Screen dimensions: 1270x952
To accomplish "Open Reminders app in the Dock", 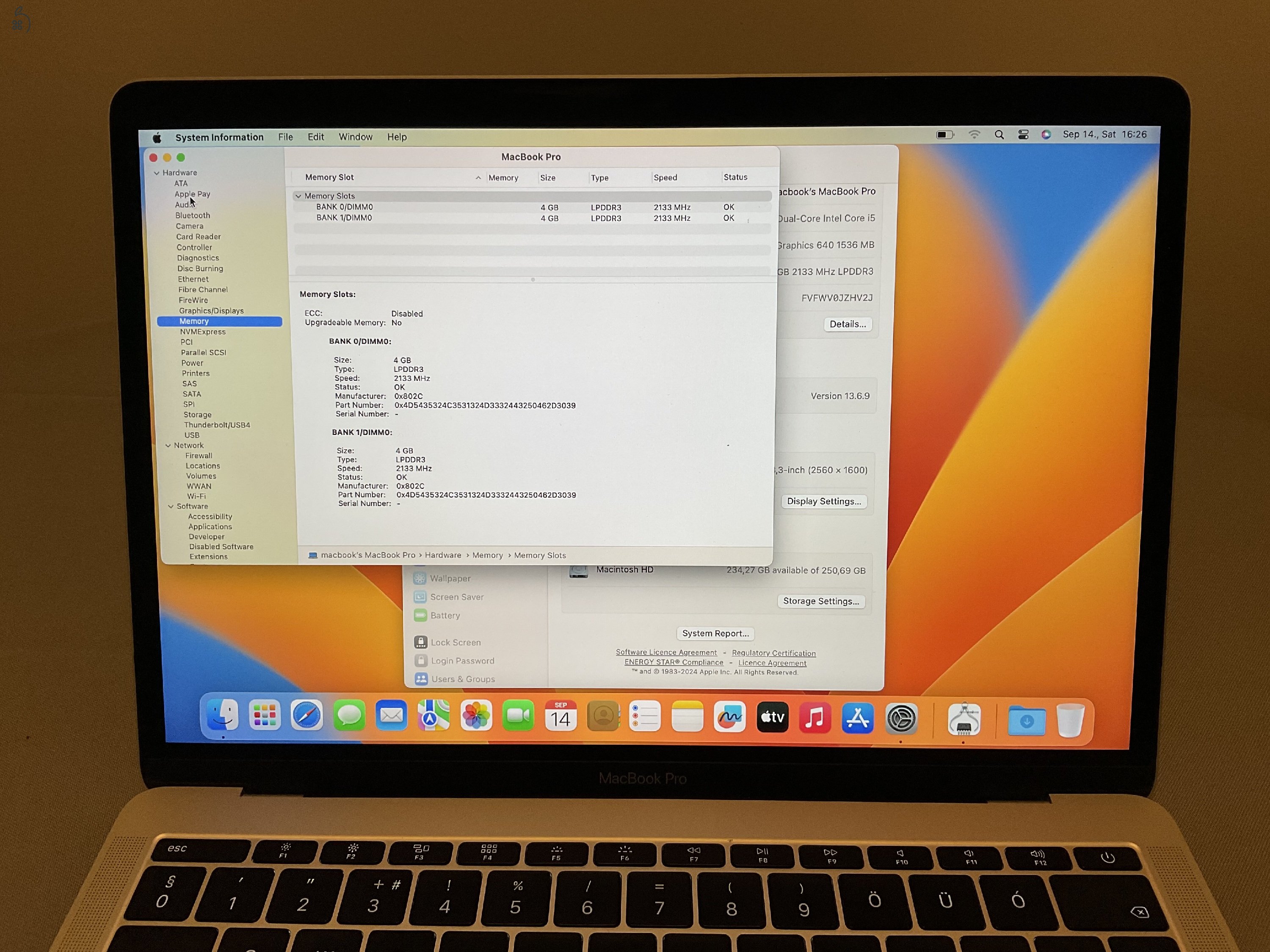I will [x=645, y=716].
